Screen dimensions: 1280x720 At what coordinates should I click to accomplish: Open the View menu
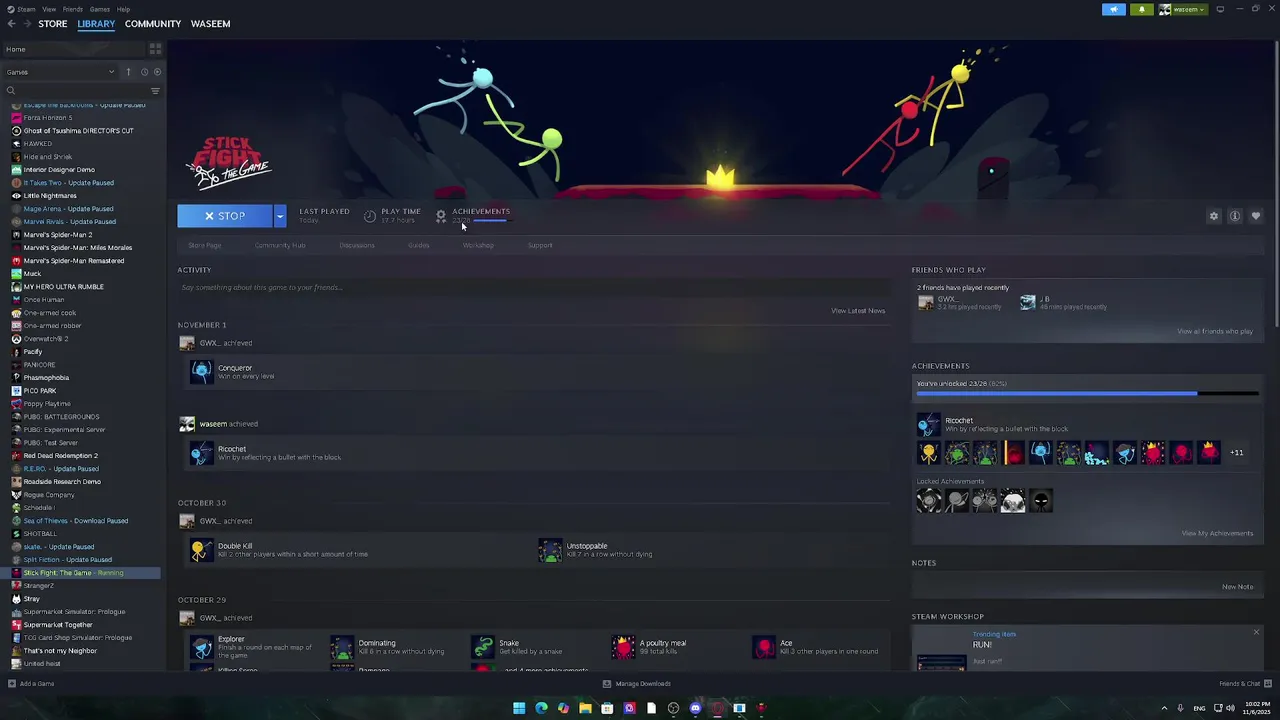pos(49,9)
